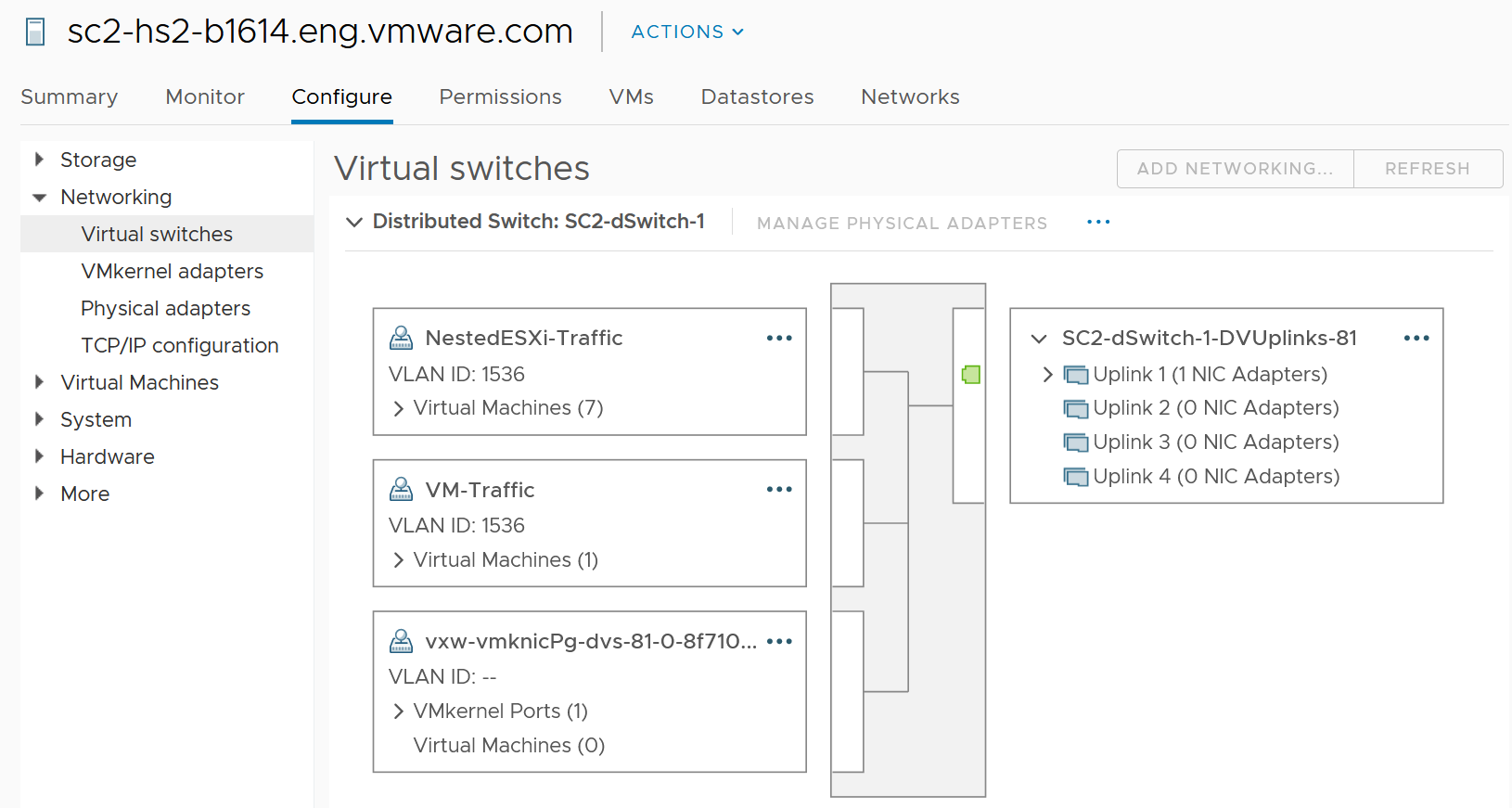This screenshot has width=1512, height=808.
Task: Expand NestedESXi-Traffic Virtual Machines (7)
Action: click(x=398, y=408)
